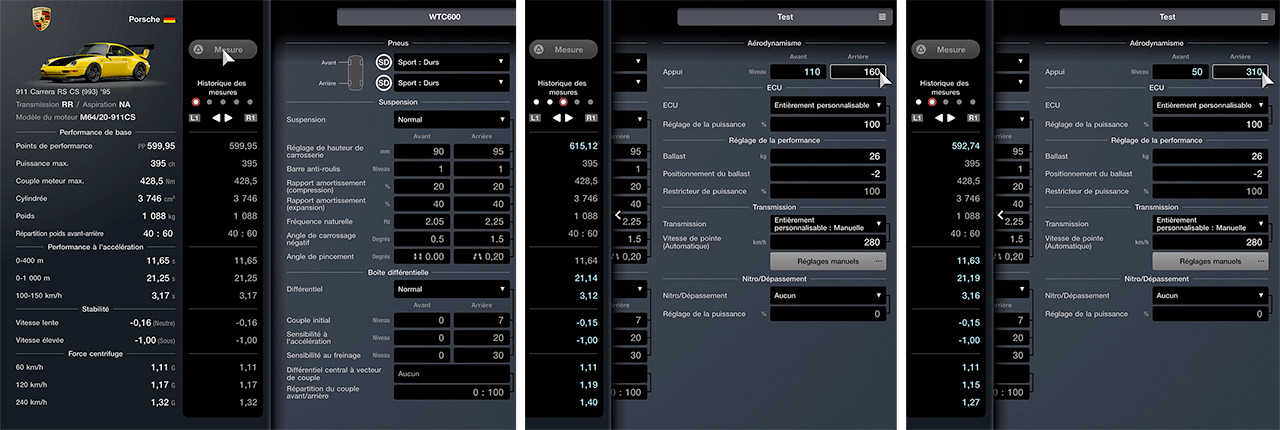Click the next-measure right arrow, WTC600 panel

click(230, 118)
